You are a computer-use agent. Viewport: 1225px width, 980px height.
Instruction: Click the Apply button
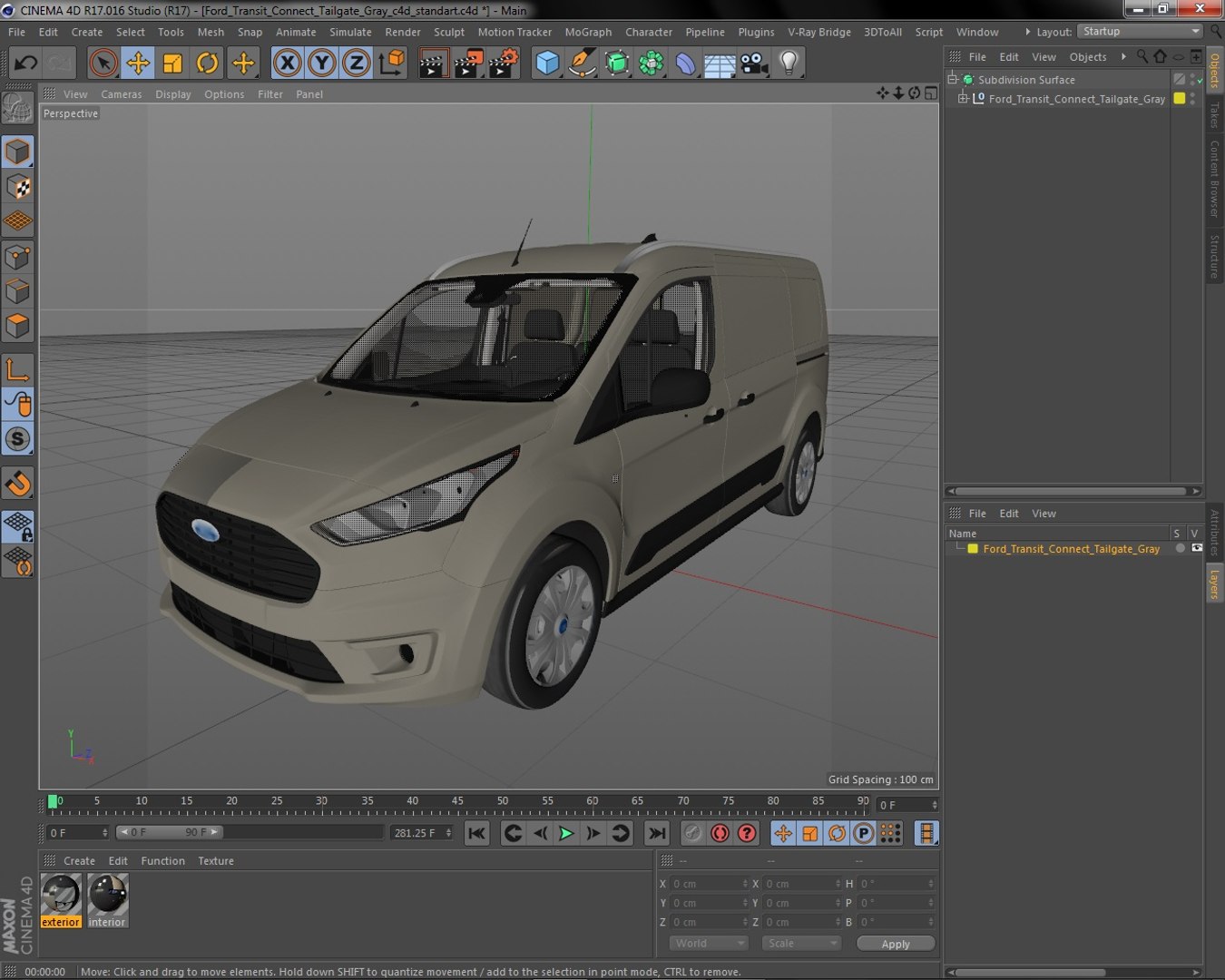896,944
